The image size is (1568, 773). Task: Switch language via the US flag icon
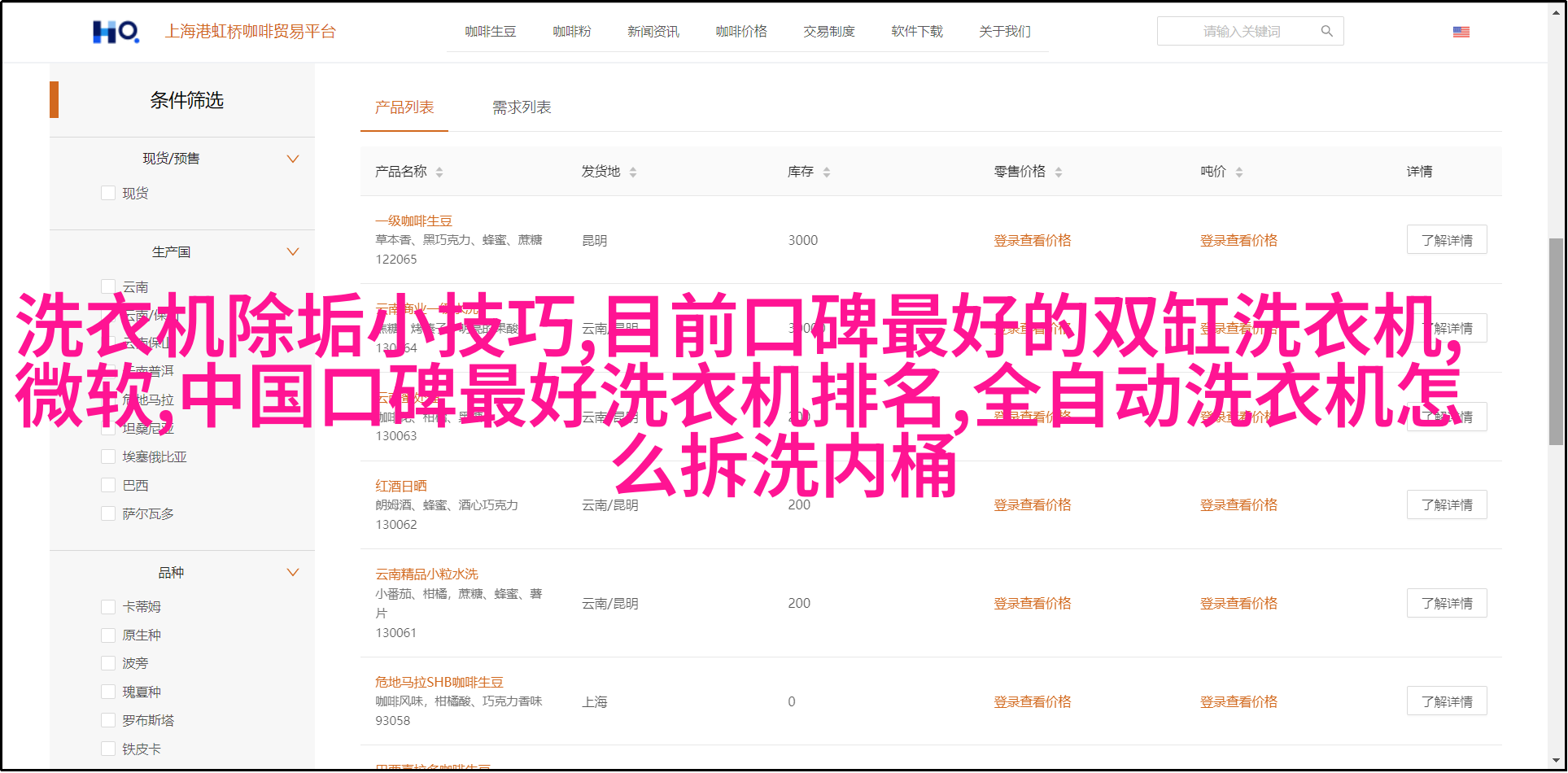(1461, 32)
